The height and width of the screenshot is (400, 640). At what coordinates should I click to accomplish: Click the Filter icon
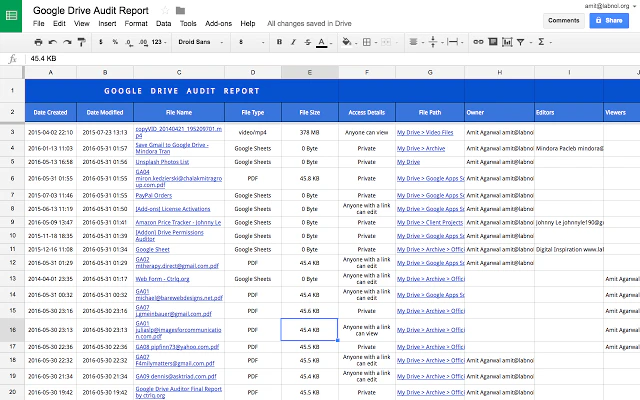(520, 42)
